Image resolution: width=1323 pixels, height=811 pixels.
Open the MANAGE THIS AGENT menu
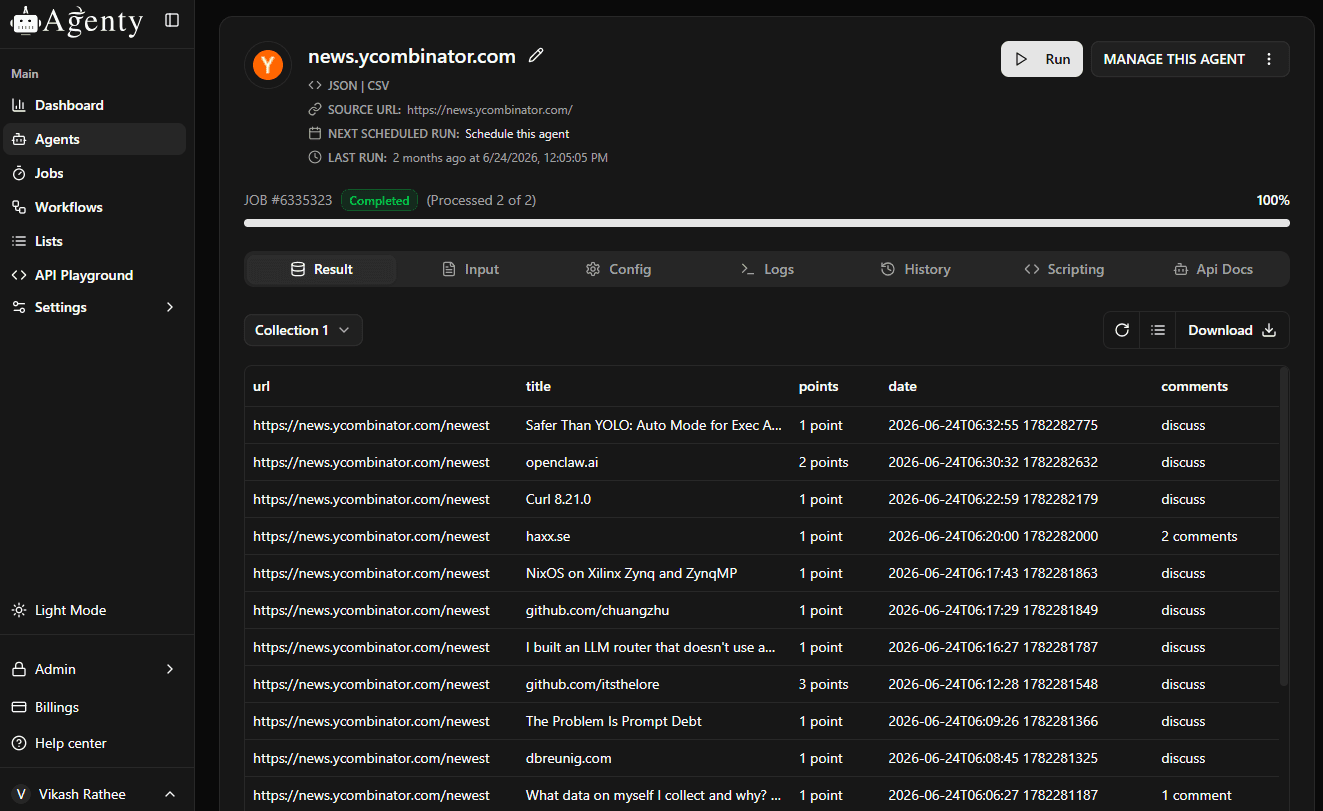(1190, 59)
